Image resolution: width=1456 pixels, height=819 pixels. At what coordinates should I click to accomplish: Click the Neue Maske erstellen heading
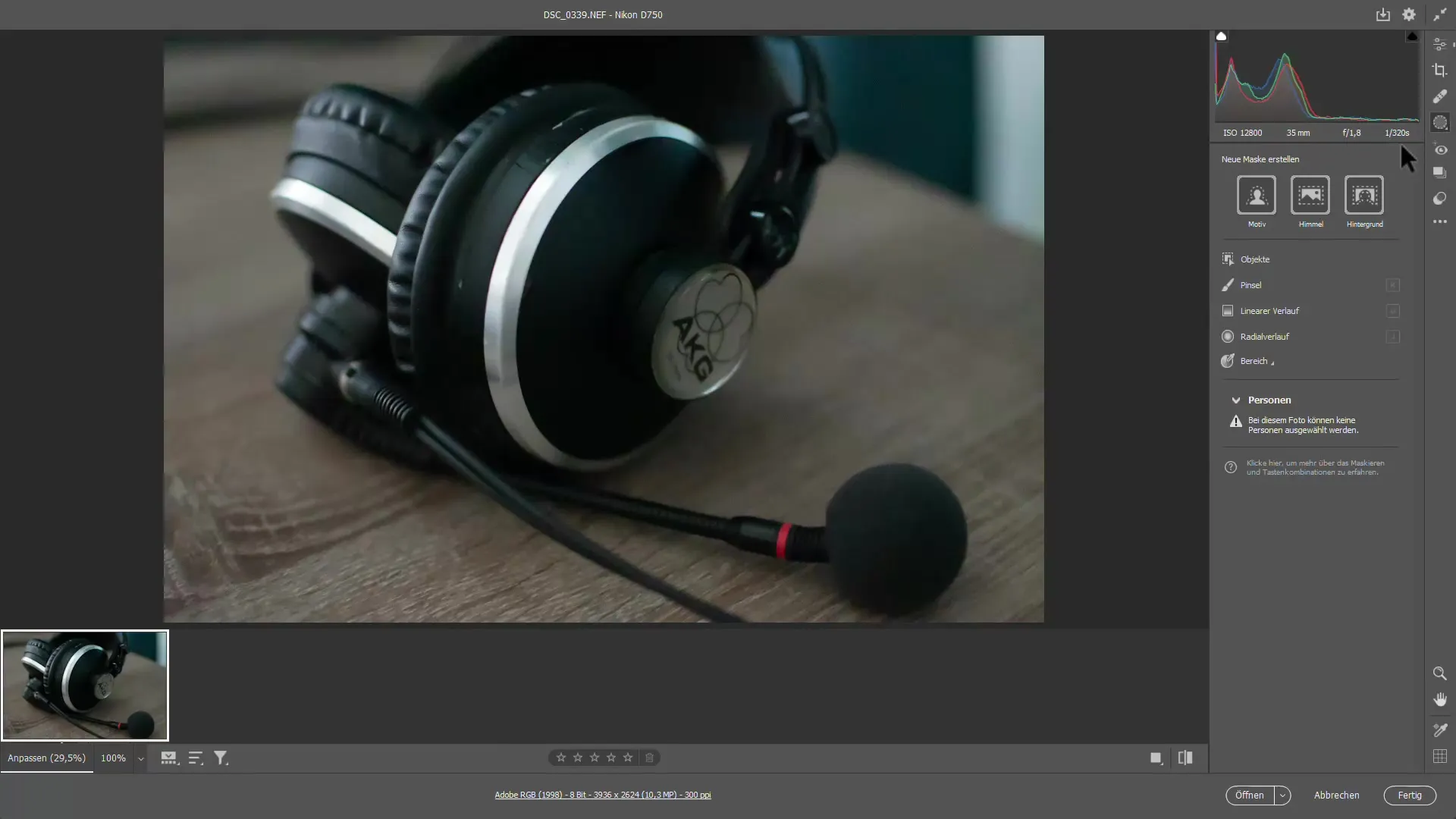pos(1260,159)
